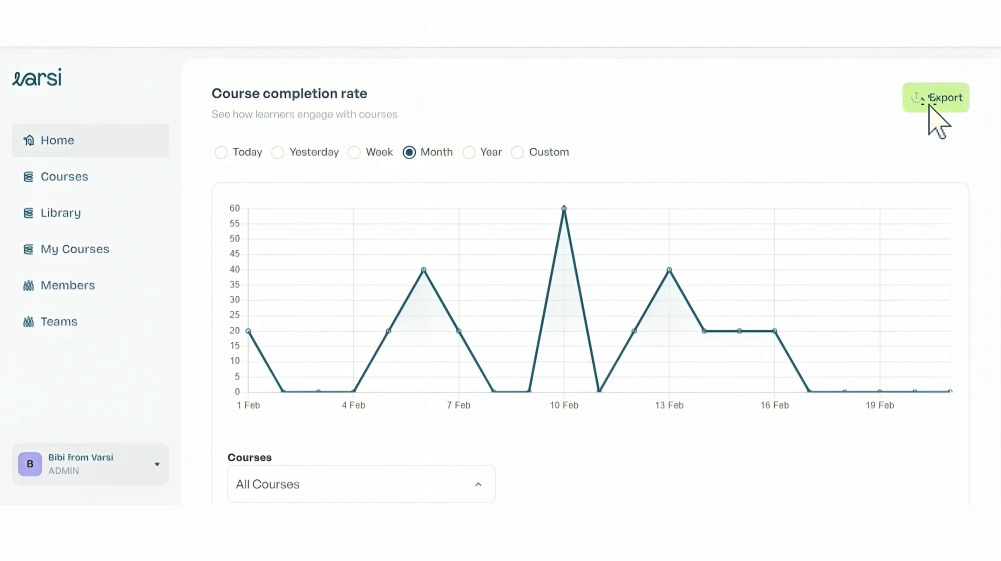
Task: Switch the range to Year
Action: click(469, 153)
